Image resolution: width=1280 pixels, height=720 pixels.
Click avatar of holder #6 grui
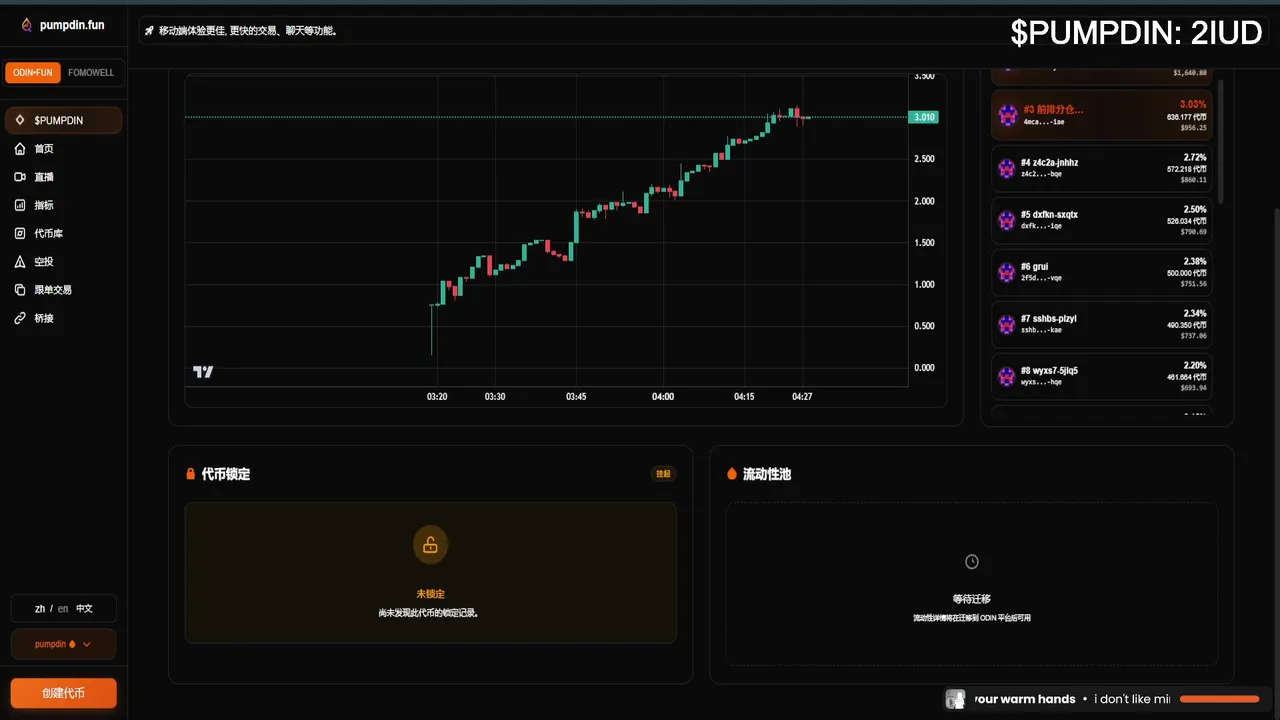pos(1007,272)
